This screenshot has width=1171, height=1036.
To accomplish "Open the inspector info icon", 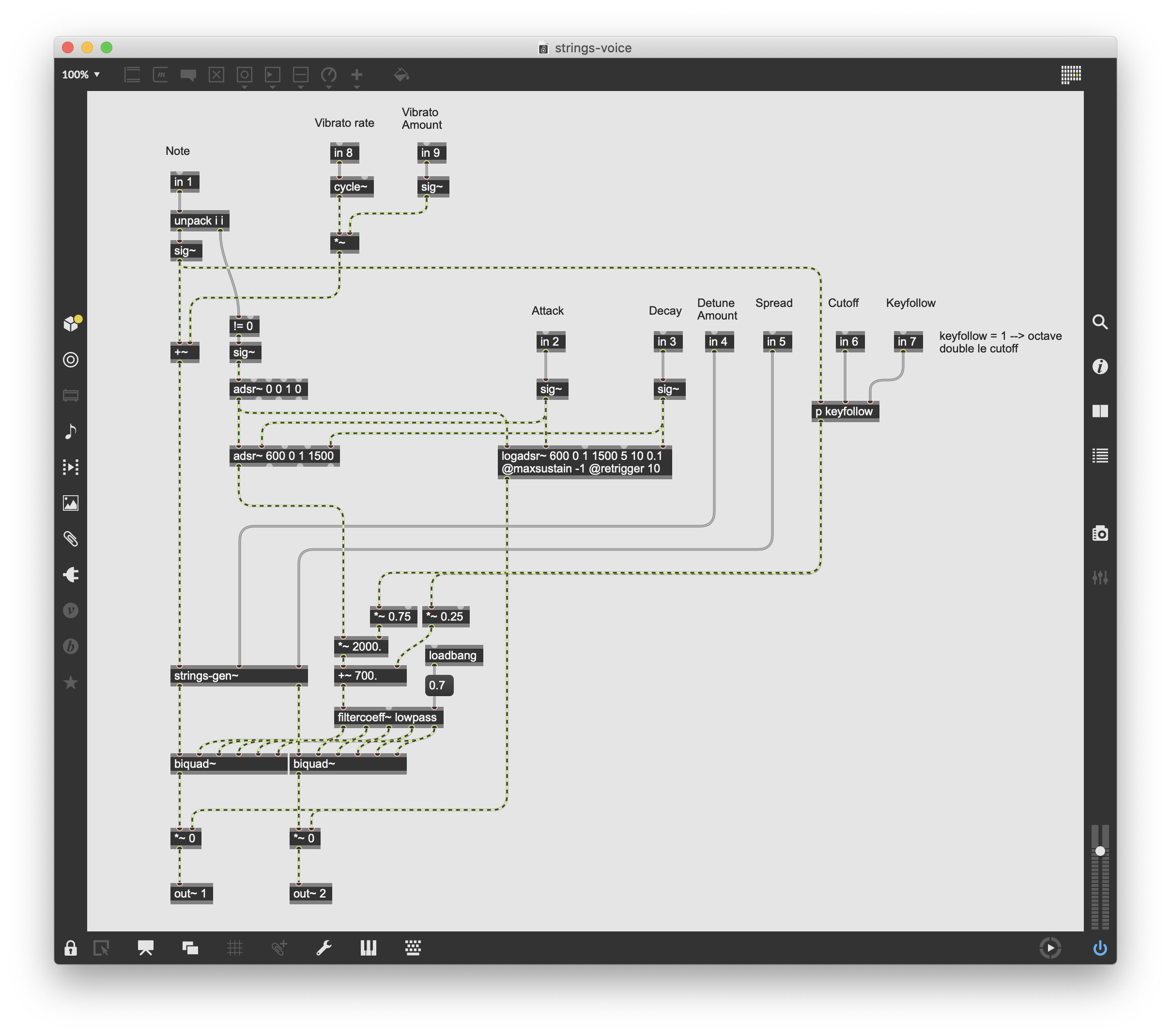I will (x=1099, y=366).
